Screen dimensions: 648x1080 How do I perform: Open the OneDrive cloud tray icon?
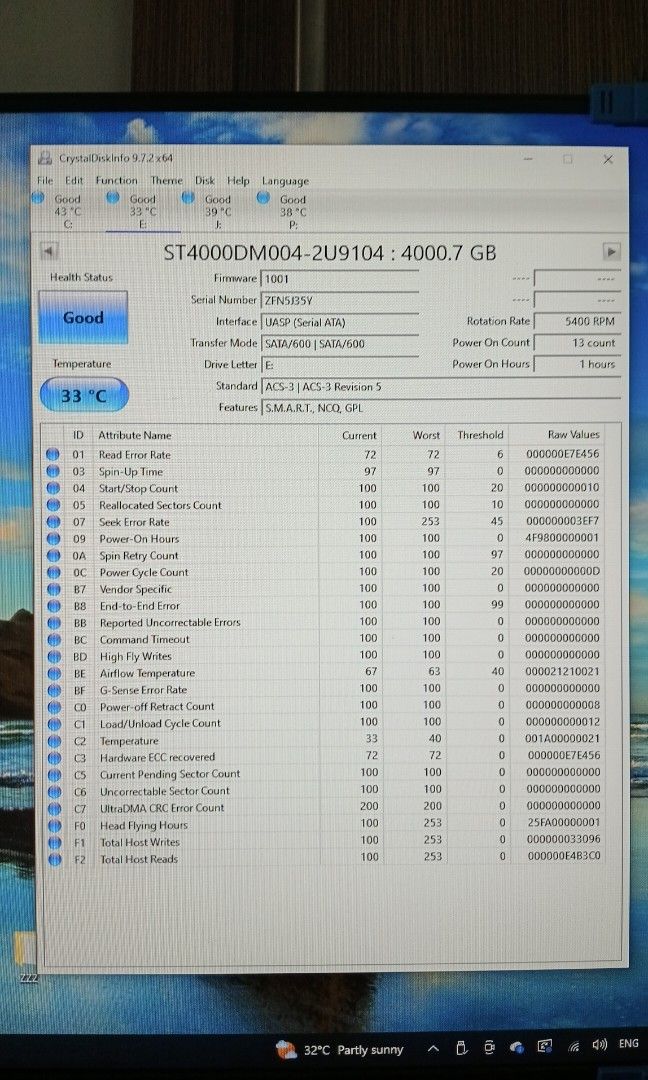517,1048
